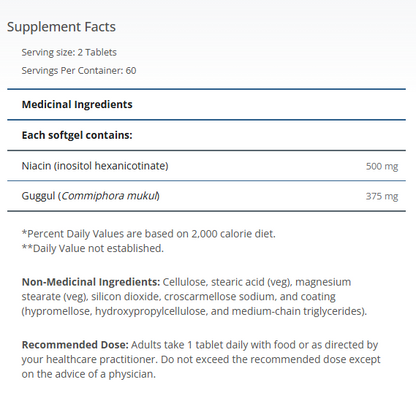Click the Medicinal Ingredients header row
This screenshot has height=393, width=416.
(x=206, y=104)
